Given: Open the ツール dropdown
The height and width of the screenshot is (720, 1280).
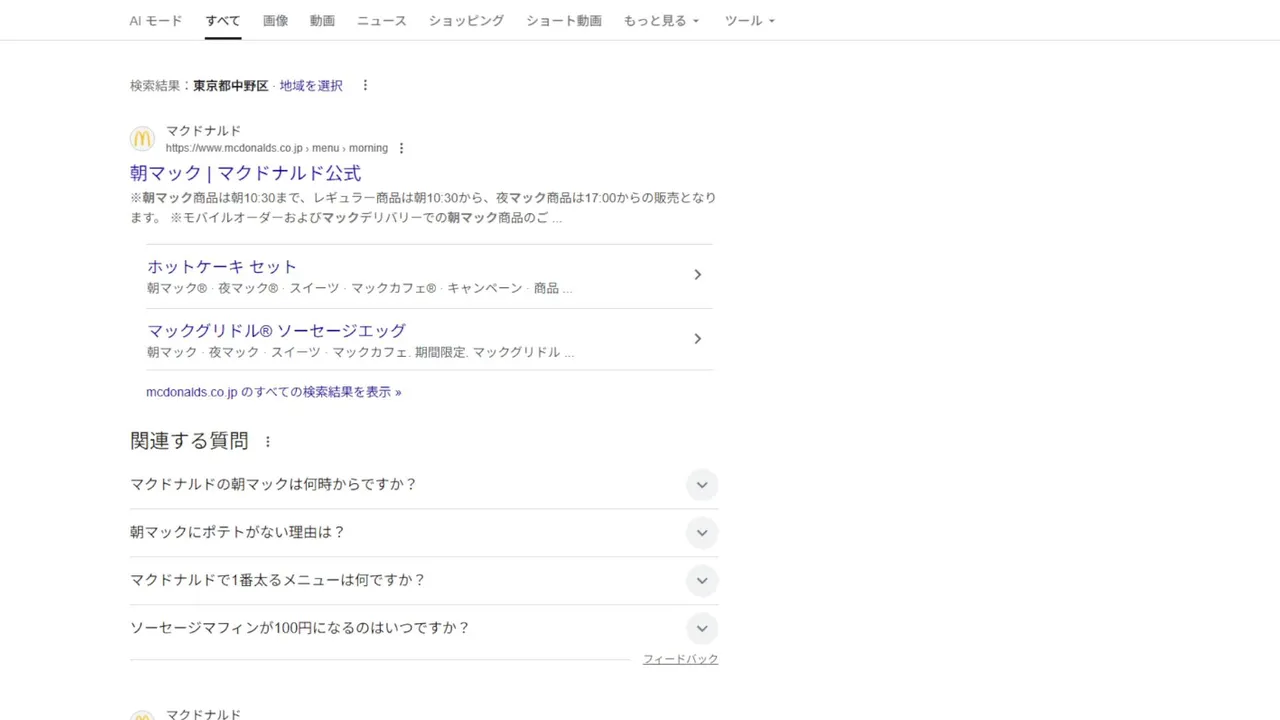Looking at the screenshot, I should pyautogui.click(x=750, y=20).
